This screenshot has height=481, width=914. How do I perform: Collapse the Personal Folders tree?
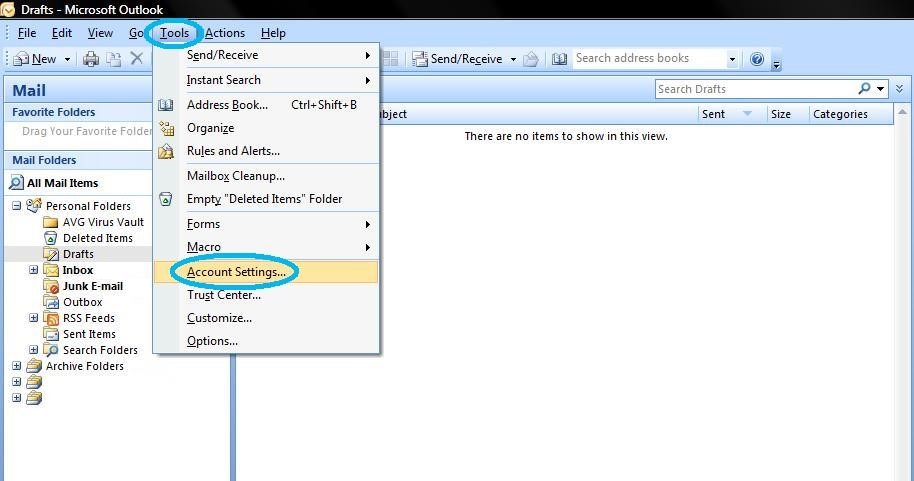(x=16, y=205)
